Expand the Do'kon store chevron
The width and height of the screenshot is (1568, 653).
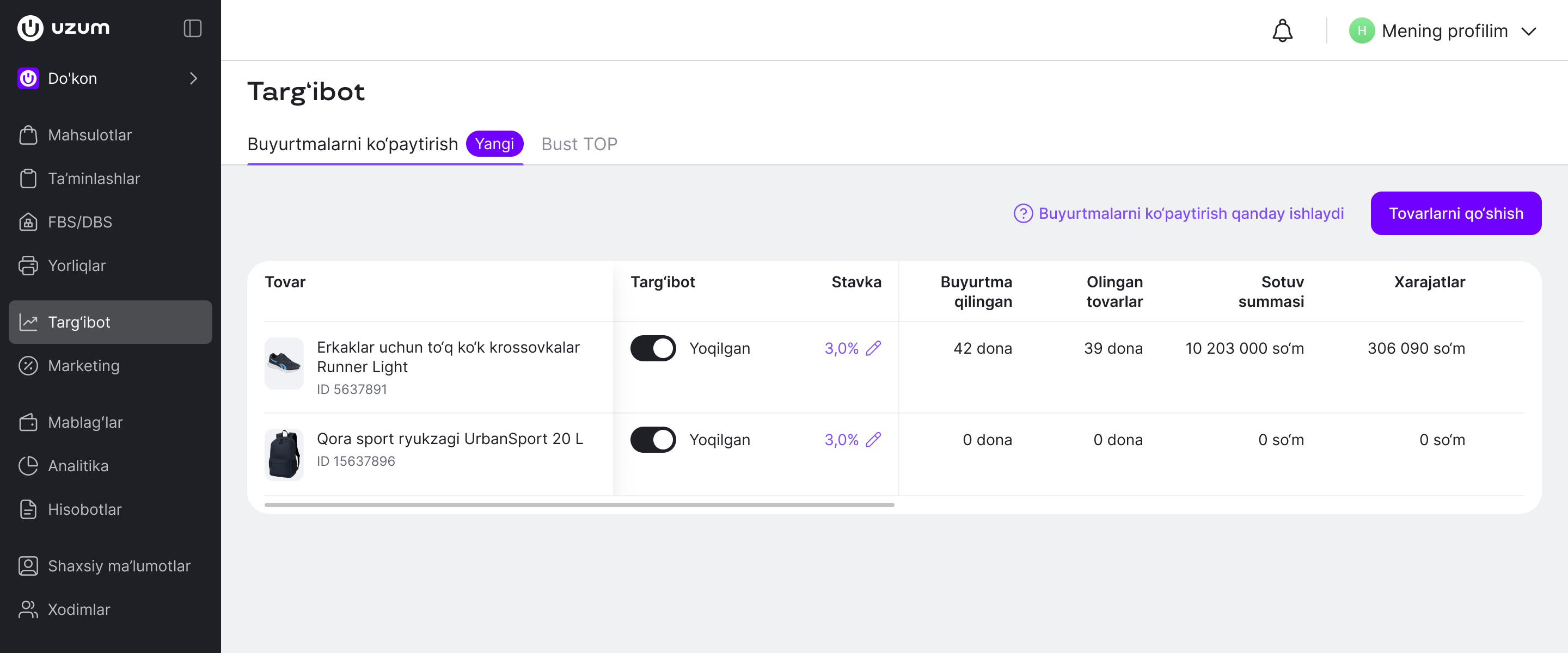point(194,78)
